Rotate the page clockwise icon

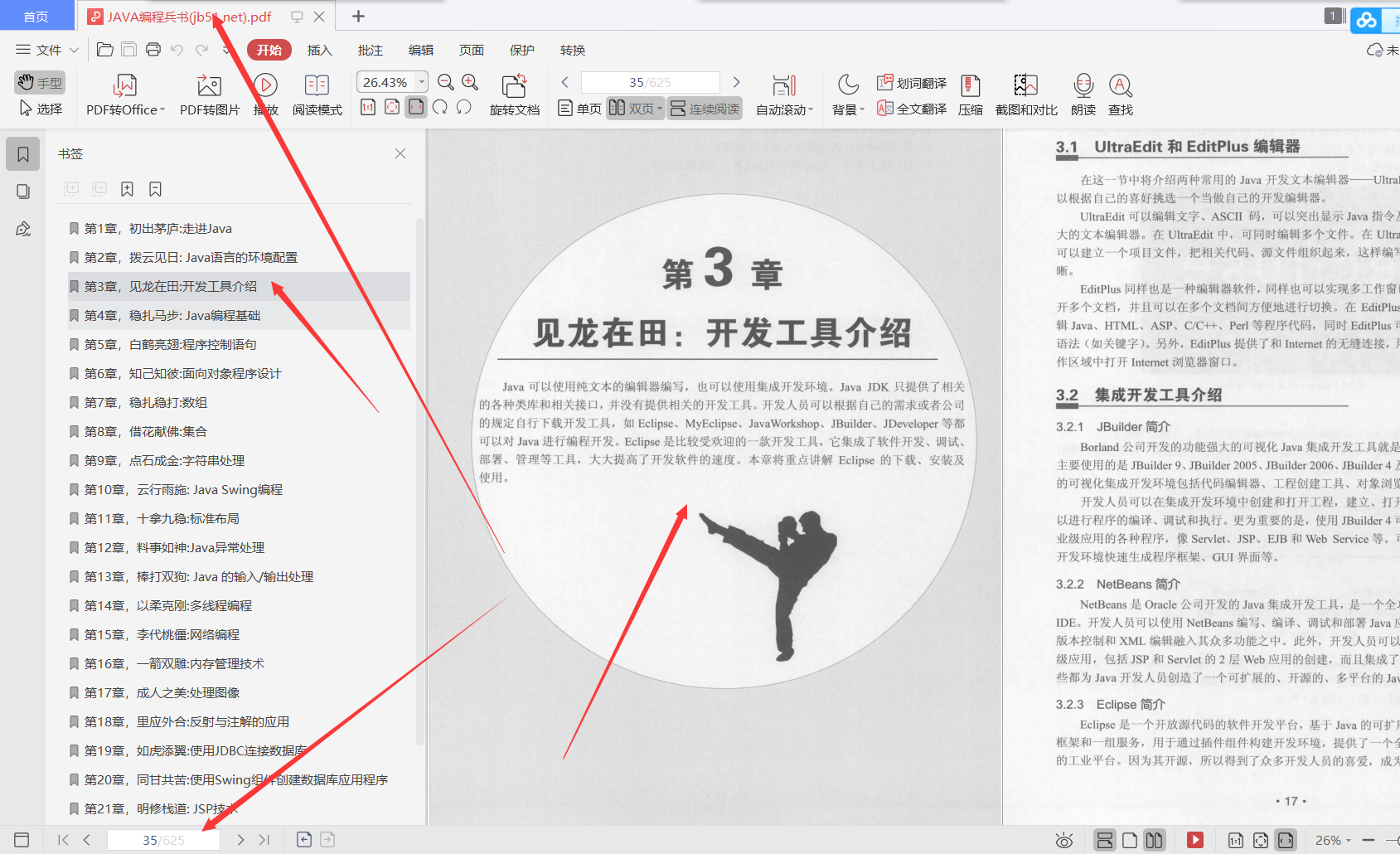click(440, 107)
